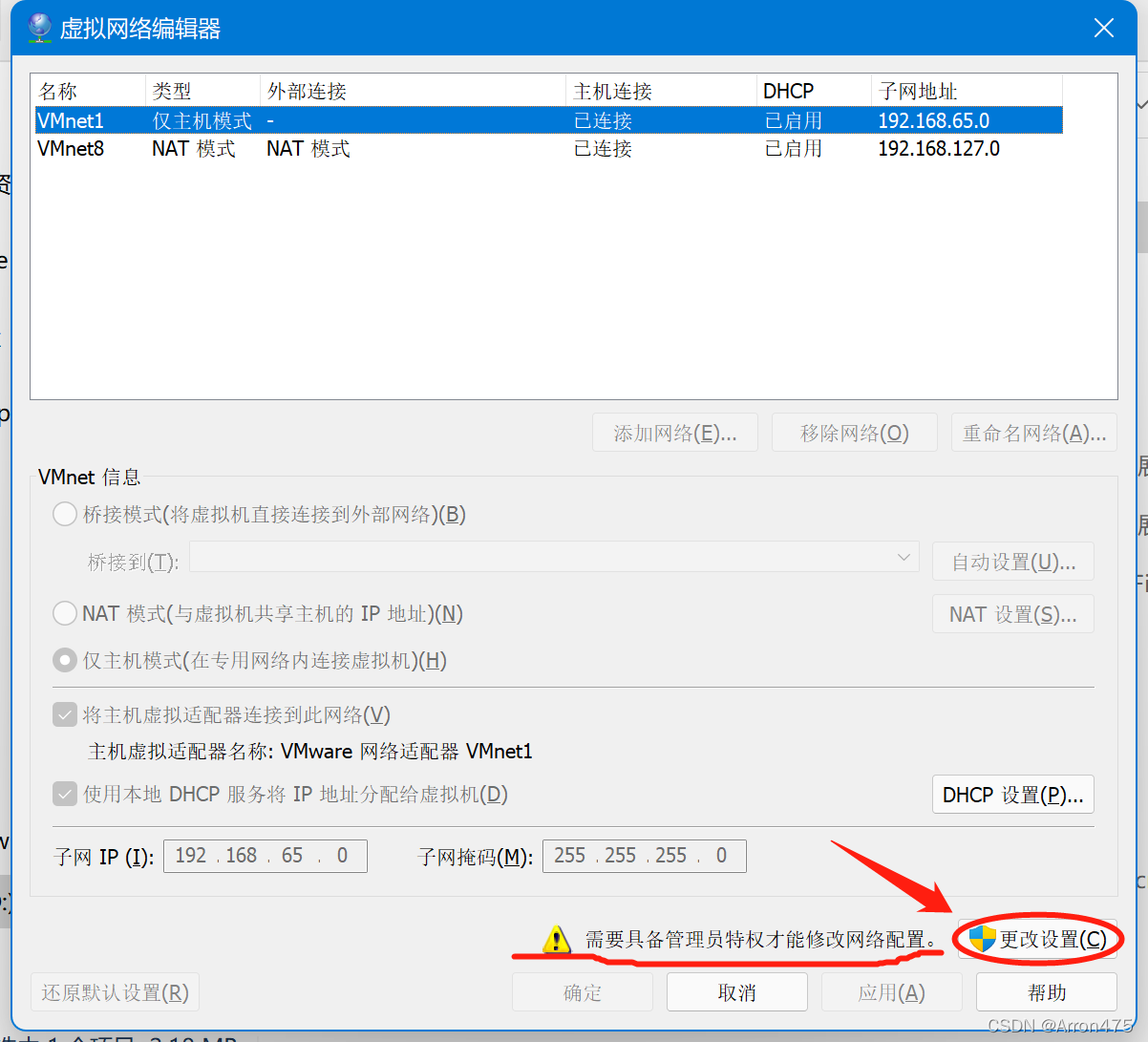Toggle 使用本地 DHCP 服务 checkbox
This screenshot has width=1148, height=1042.
tap(65, 795)
